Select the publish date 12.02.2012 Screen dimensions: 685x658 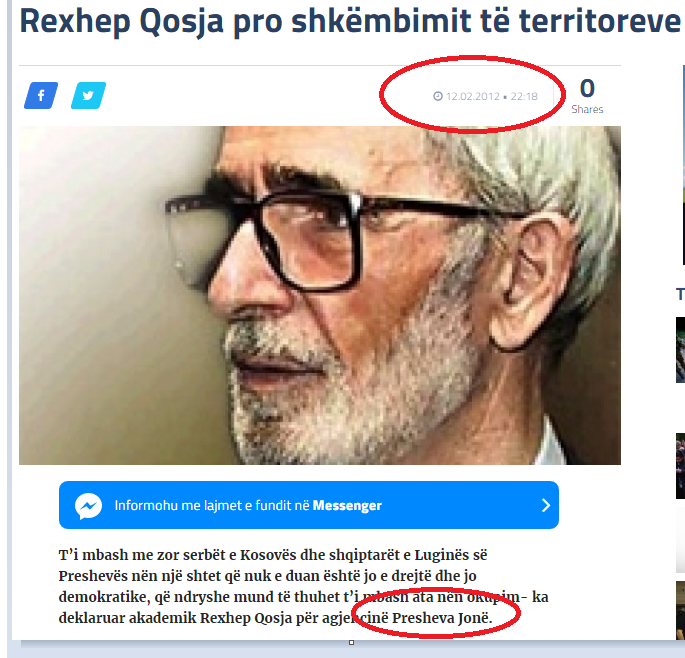point(473,96)
